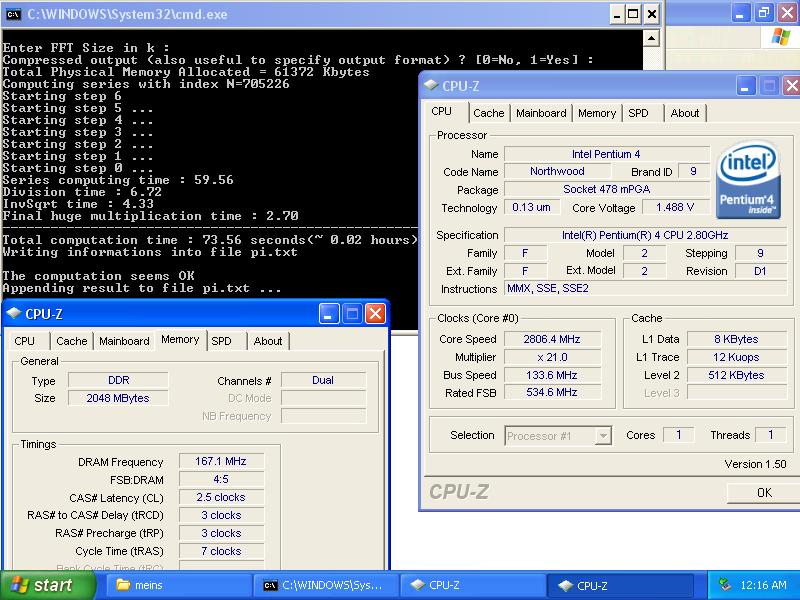Open the Windows Start menu
Viewport: 800px width, 600px height.
(x=47, y=585)
